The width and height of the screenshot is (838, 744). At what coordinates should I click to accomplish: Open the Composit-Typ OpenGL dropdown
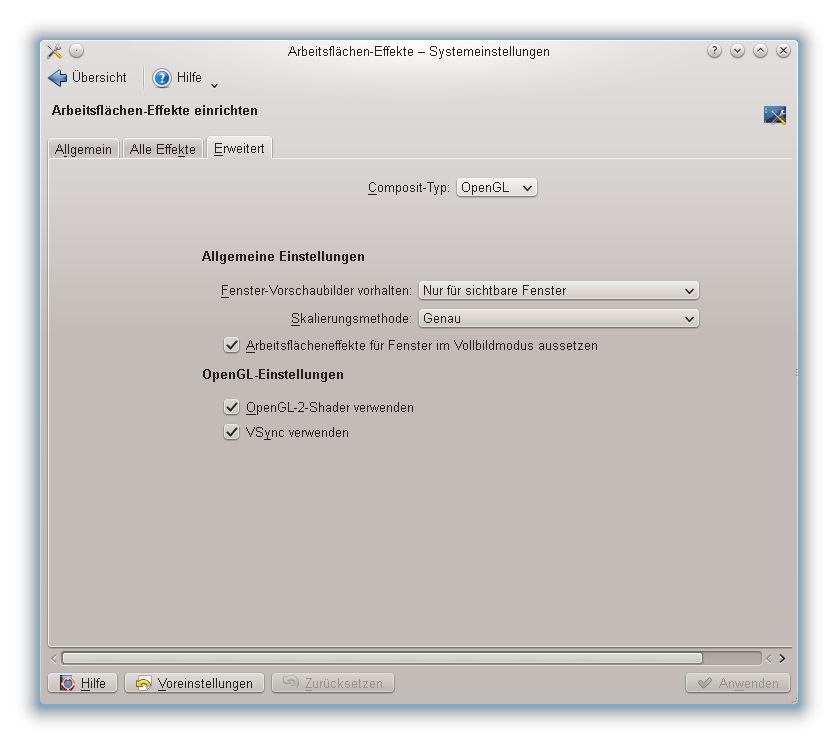click(496, 188)
